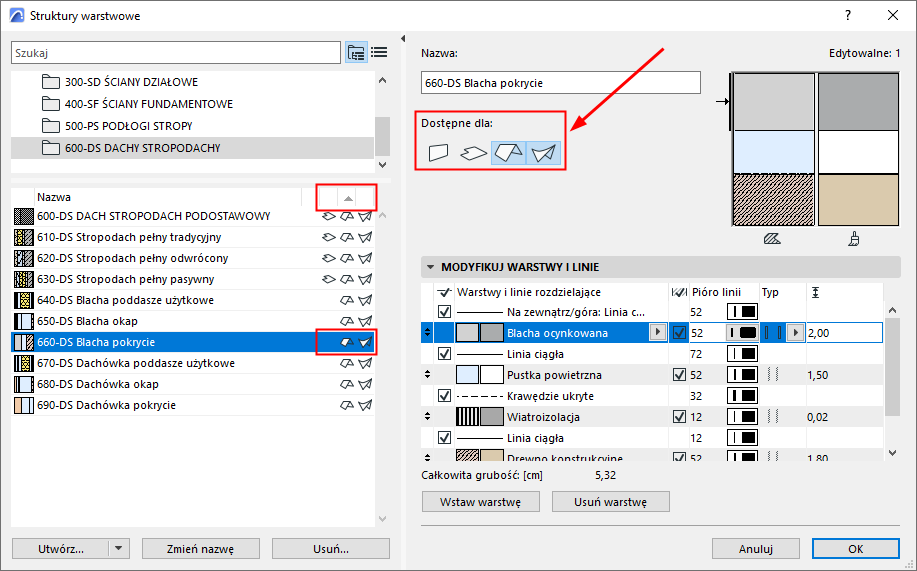Toggle end line checkbox for Pustka powietrzna
Viewport: 917px width, 571px height.
pos(679,375)
